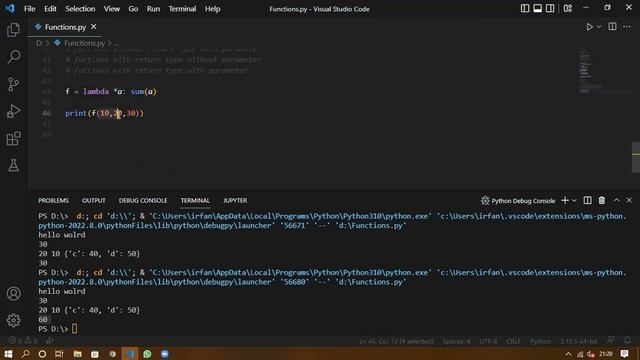Open the File menu
The image size is (640, 360).
(x=29, y=9)
